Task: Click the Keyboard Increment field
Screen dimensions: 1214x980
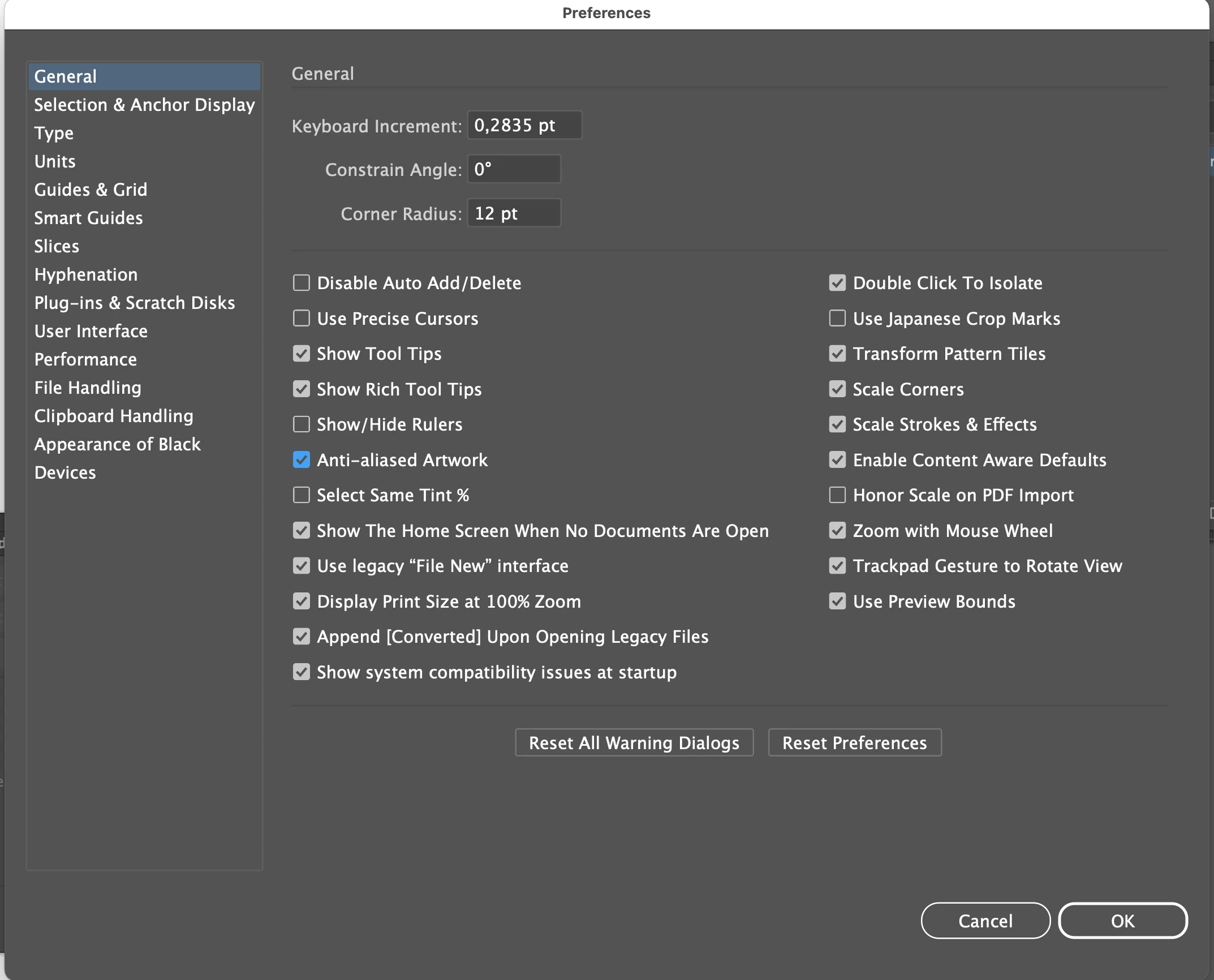Action: pos(524,125)
